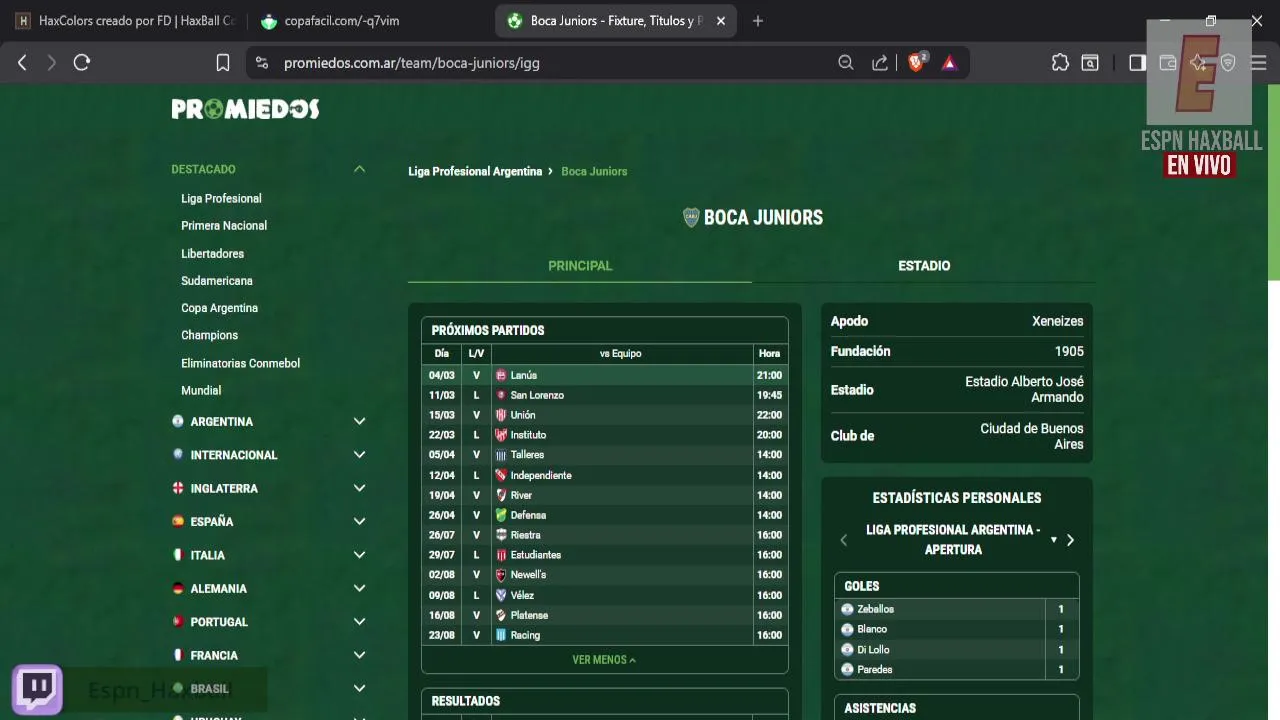The width and height of the screenshot is (1280, 720).
Task: Collapse the Destacado section chevron
Action: [359, 169]
